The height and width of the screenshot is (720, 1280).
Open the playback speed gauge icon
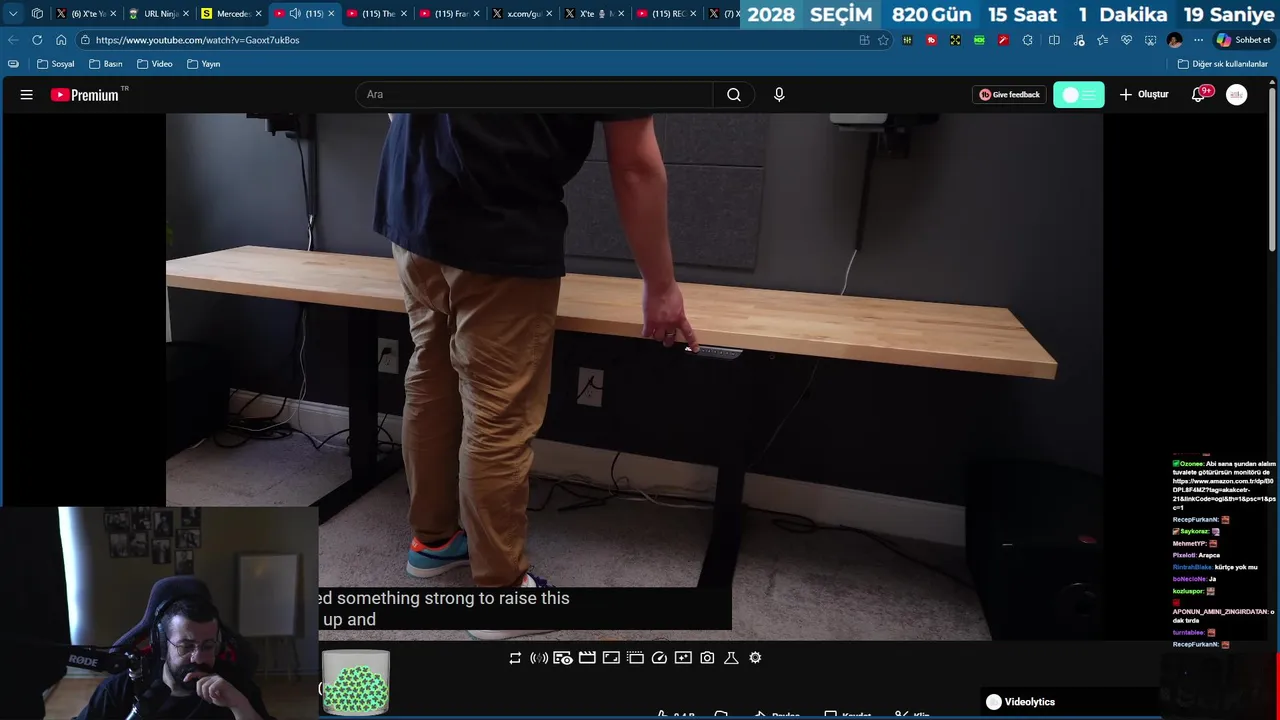[659, 658]
